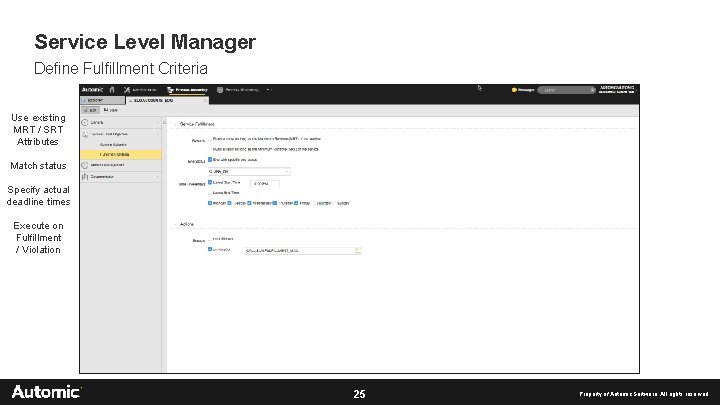Switch to the Explorer tab
This screenshot has width=720, height=405.
coord(102,100)
